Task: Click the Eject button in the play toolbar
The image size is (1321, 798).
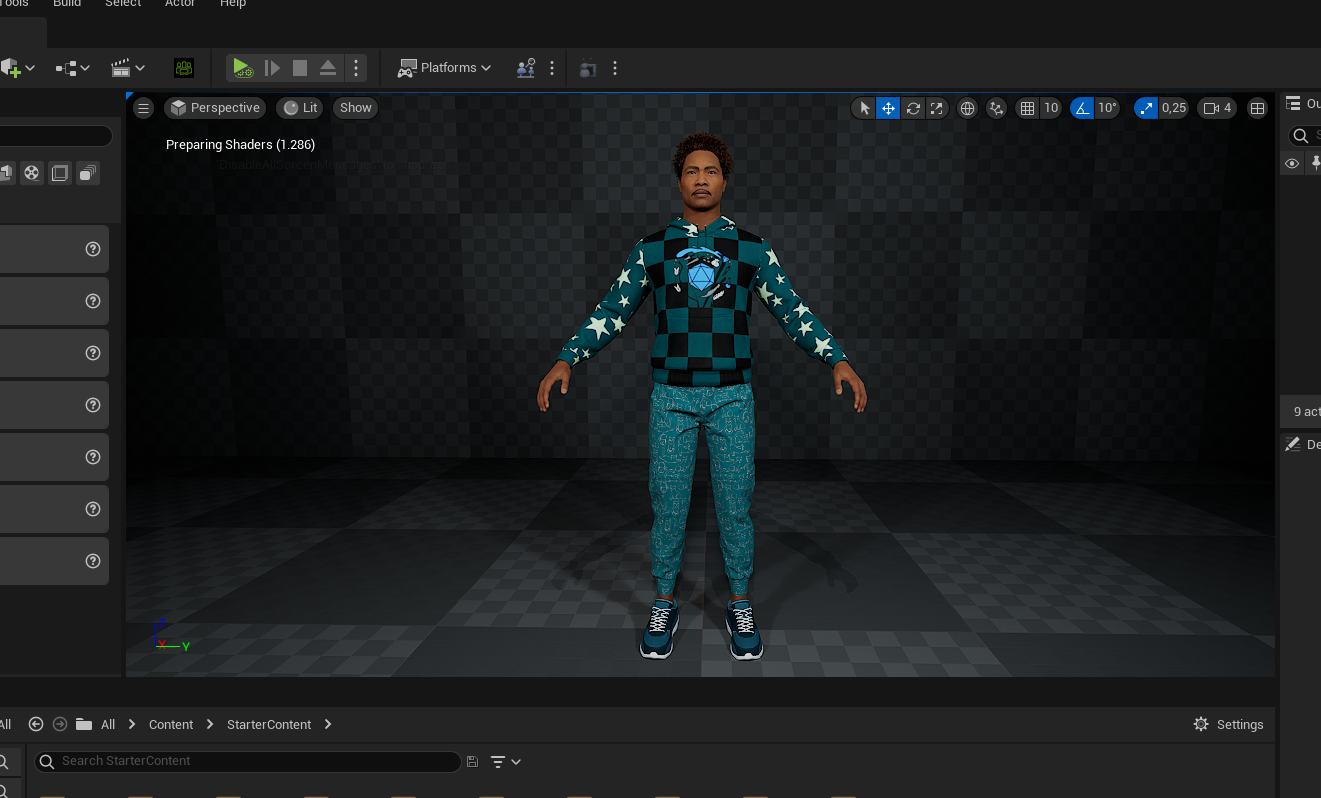Action: tap(328, 68)
